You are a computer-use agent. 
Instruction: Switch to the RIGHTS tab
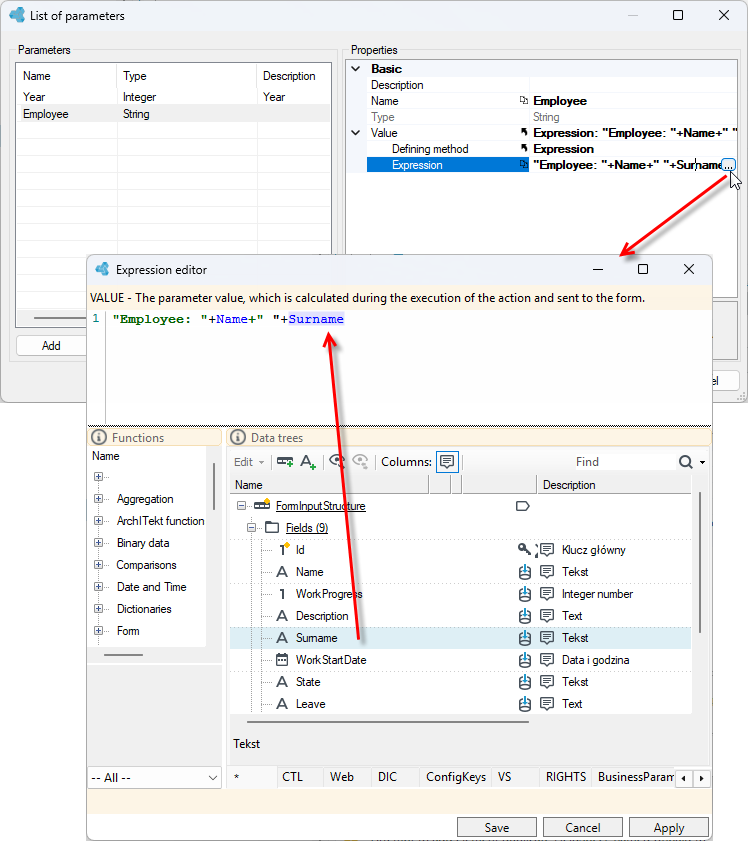(566, 777)
